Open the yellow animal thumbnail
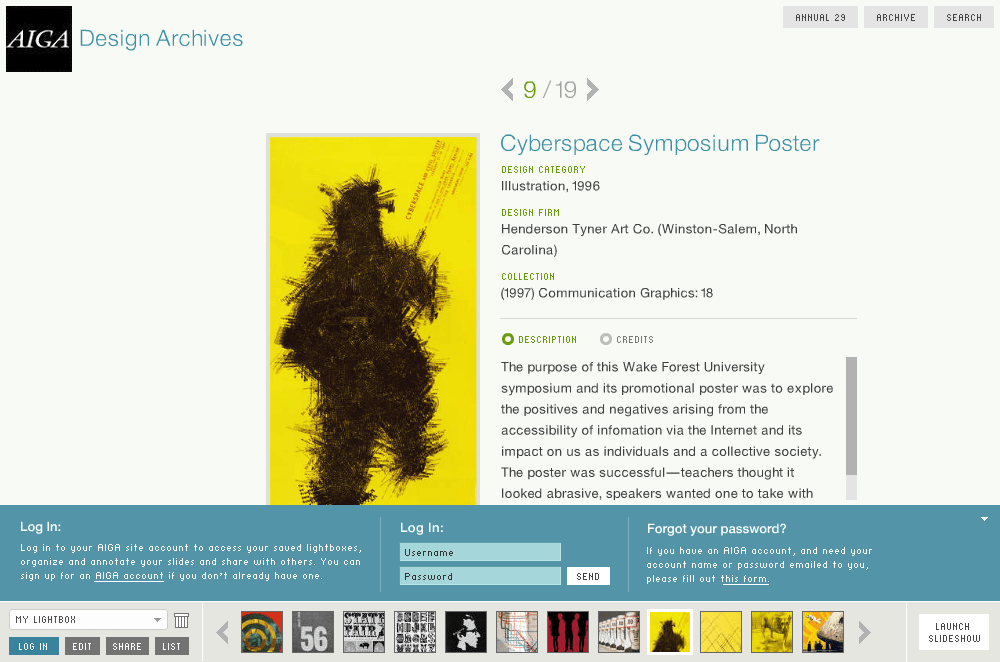This screenshot has height=662, width=1000. coord(772,632)
